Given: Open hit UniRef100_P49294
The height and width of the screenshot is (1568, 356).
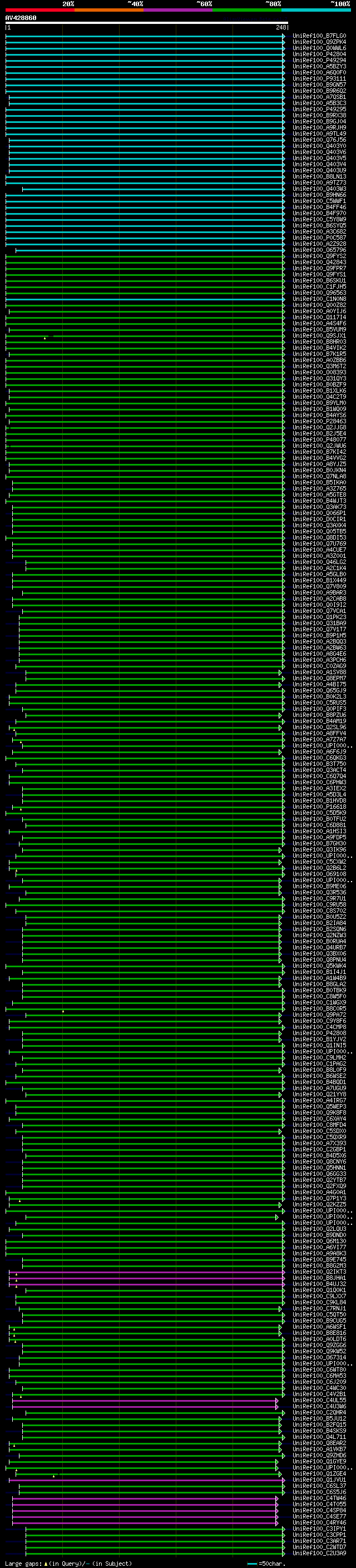Looking at the screenshot, I should point(319,60).
